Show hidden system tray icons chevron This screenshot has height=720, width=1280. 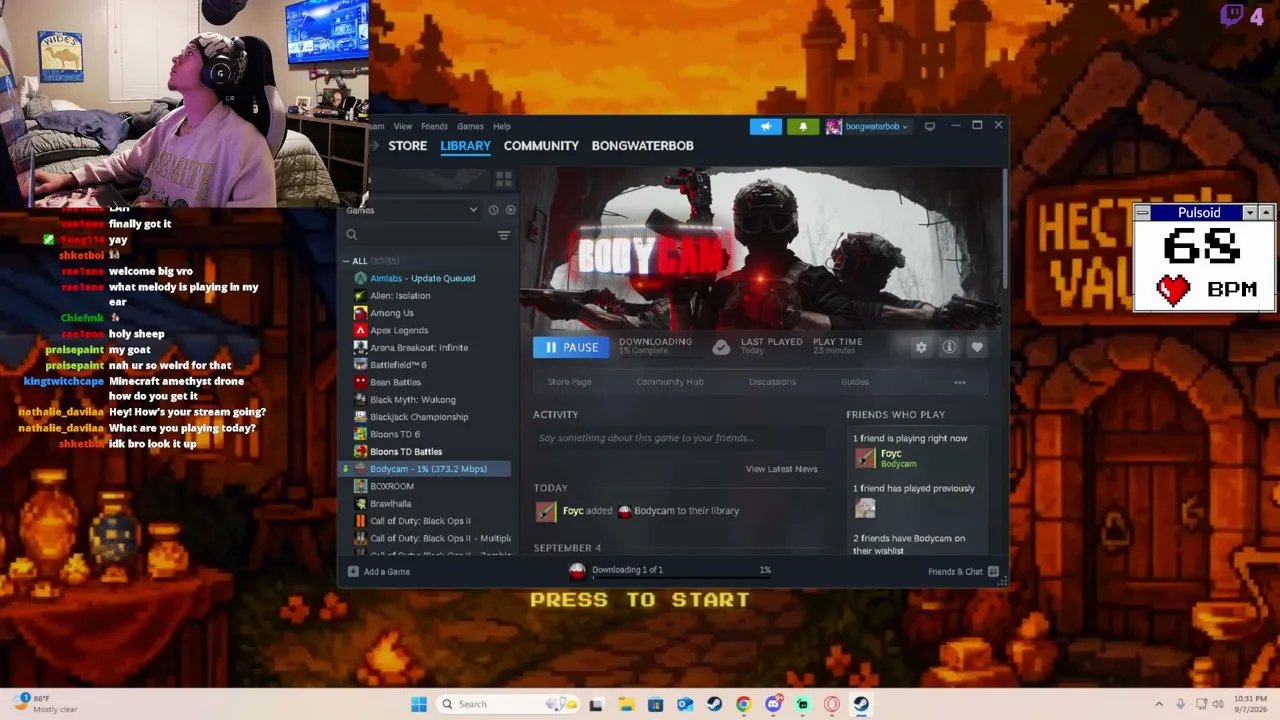1159,704
